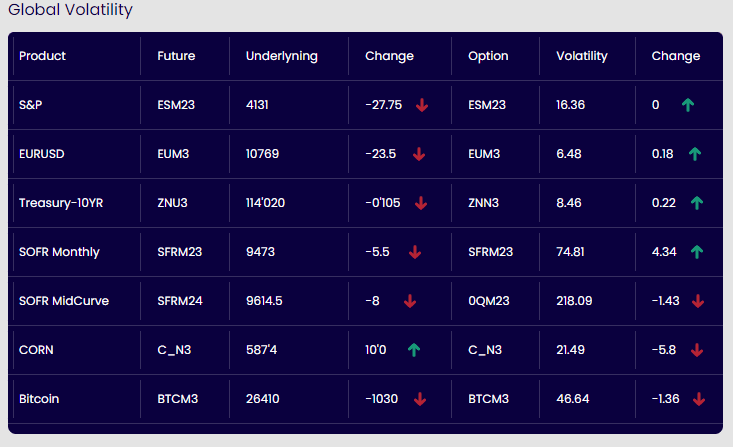Select the SOFR MidCurve product name
Screen dimensions: 733x447
click(x=64, y=301)
